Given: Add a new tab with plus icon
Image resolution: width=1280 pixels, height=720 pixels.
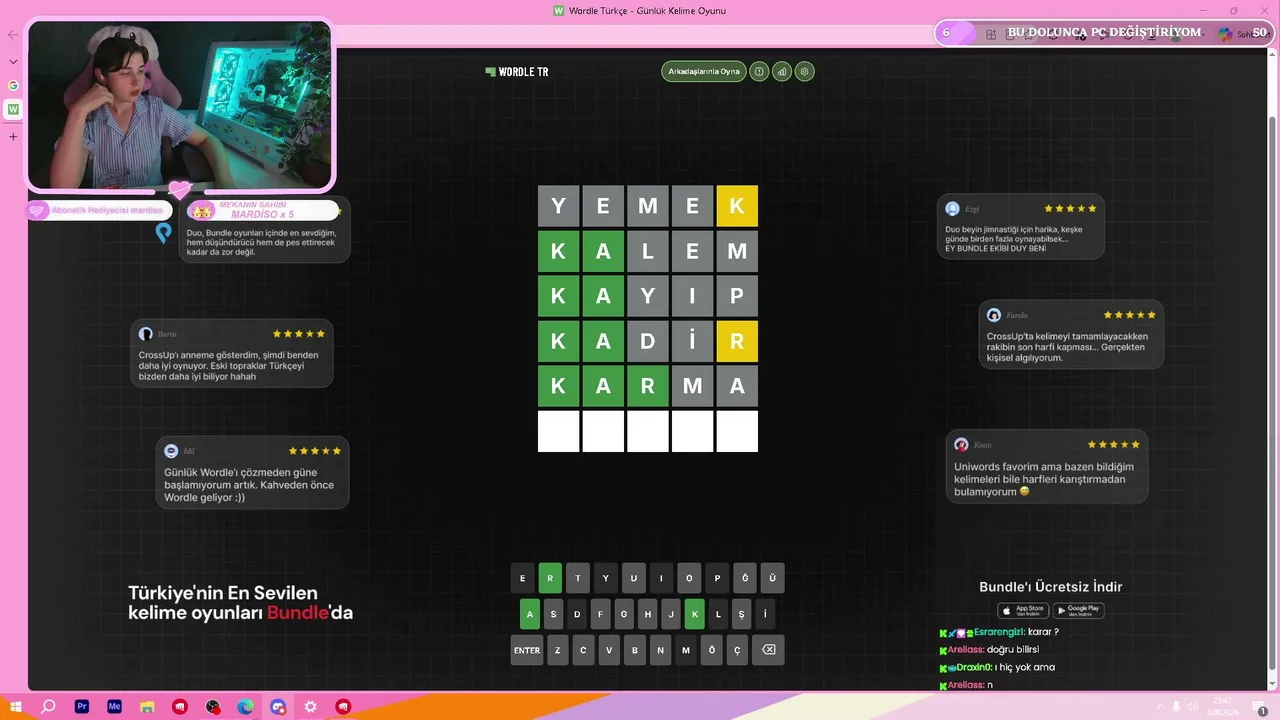Looking at the screenshot, I should (x=13, y=136).
